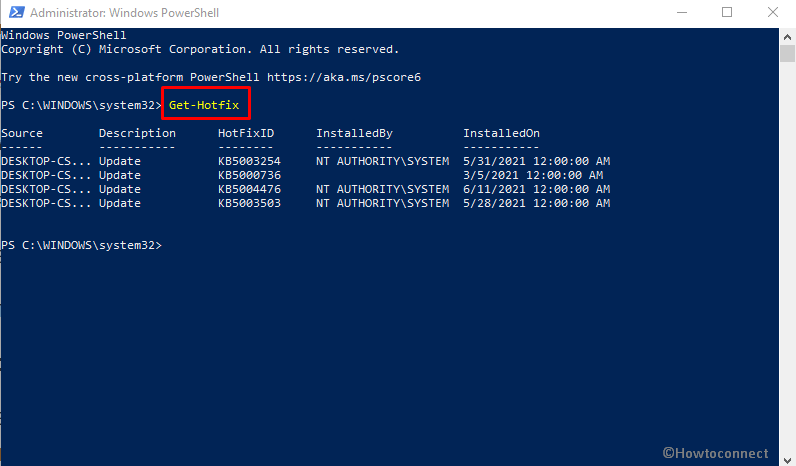Click NT AUTHORITY\SYSTEM in KB5003254 row

[383, 161]
